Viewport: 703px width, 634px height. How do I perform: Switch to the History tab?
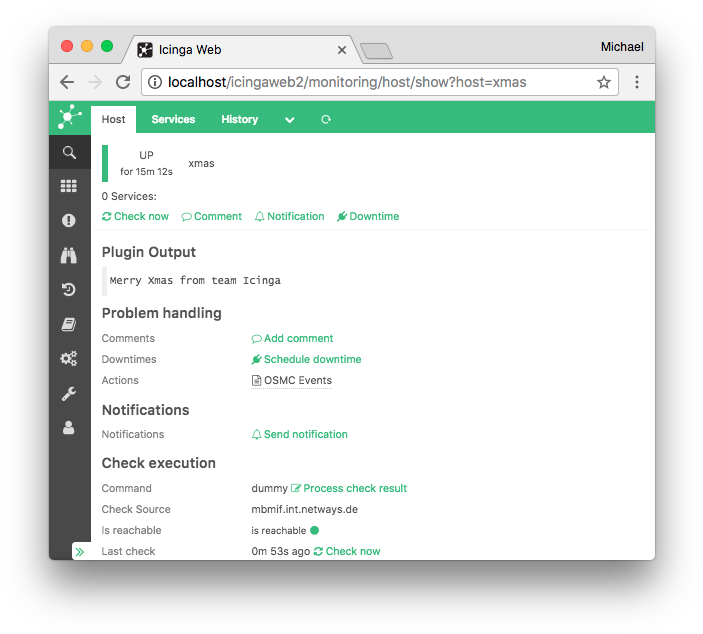pos(239,119)
